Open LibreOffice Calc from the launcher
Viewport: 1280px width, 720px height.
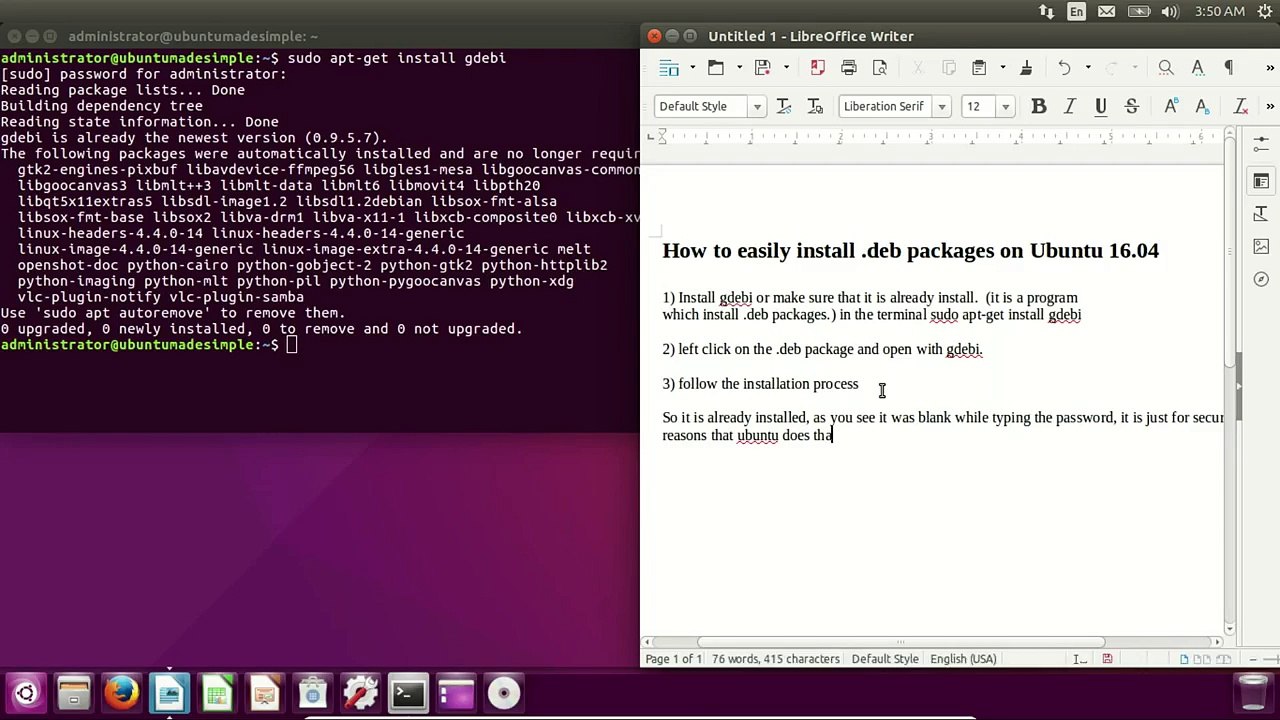tap(217, 693)
